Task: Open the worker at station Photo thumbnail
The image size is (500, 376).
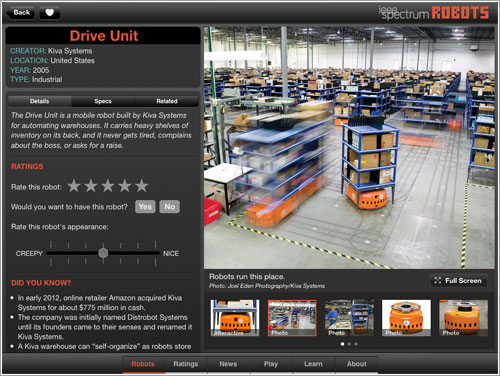Action: (x=349, y=318)
